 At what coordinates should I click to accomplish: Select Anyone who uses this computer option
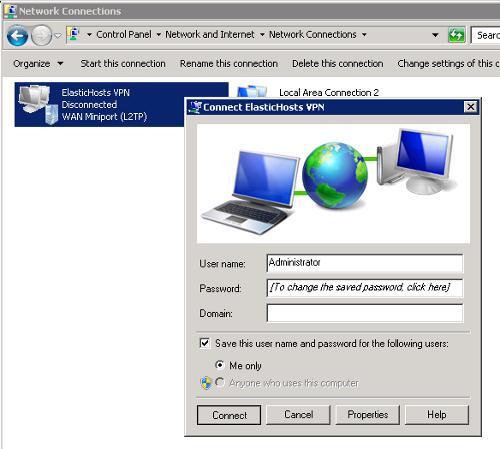point(220,382)
